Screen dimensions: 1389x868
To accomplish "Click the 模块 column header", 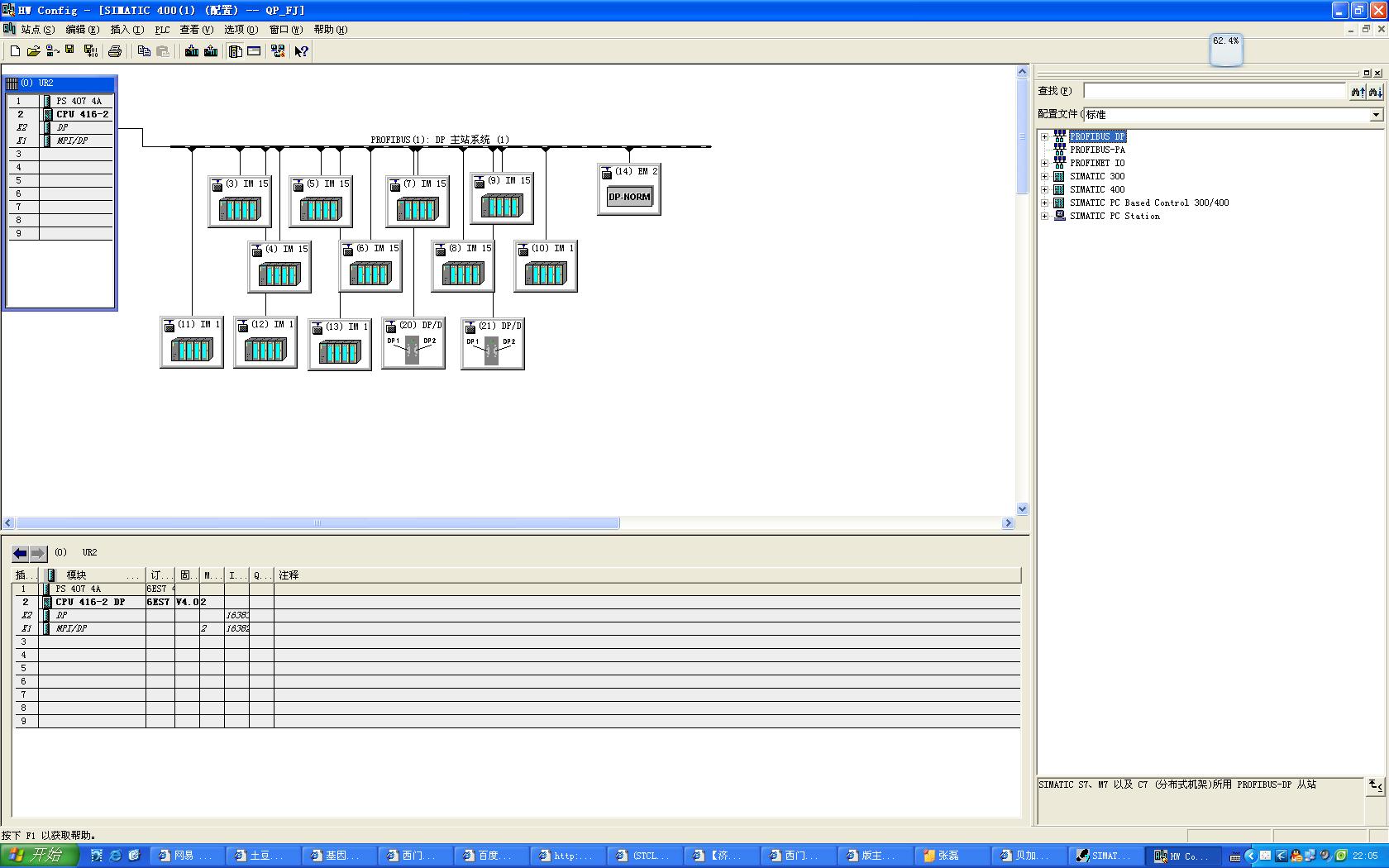I will pos(93,575).
